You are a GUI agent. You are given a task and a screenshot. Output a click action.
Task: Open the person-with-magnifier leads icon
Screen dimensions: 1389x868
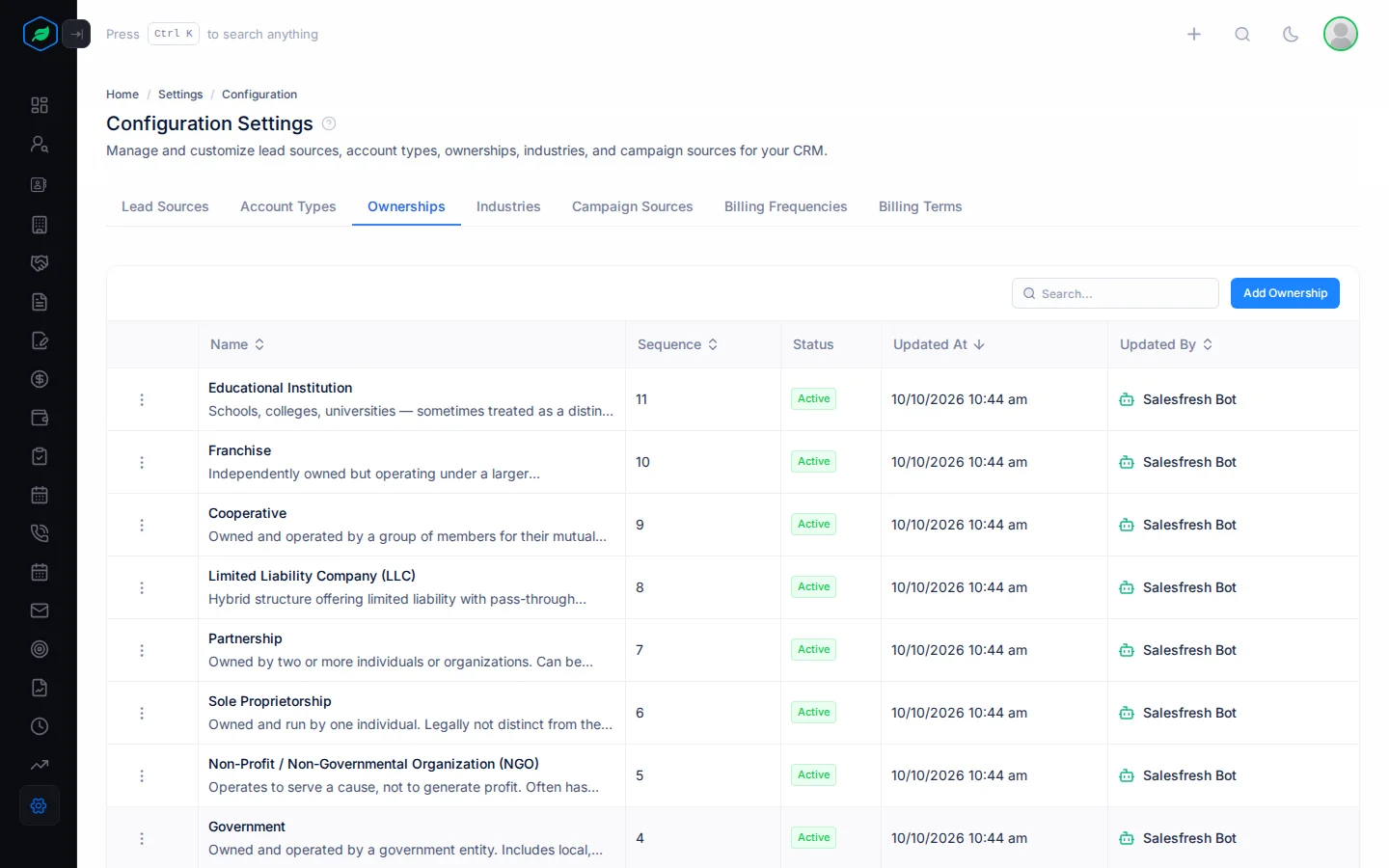pyautogui.click(x=40, y=144)
